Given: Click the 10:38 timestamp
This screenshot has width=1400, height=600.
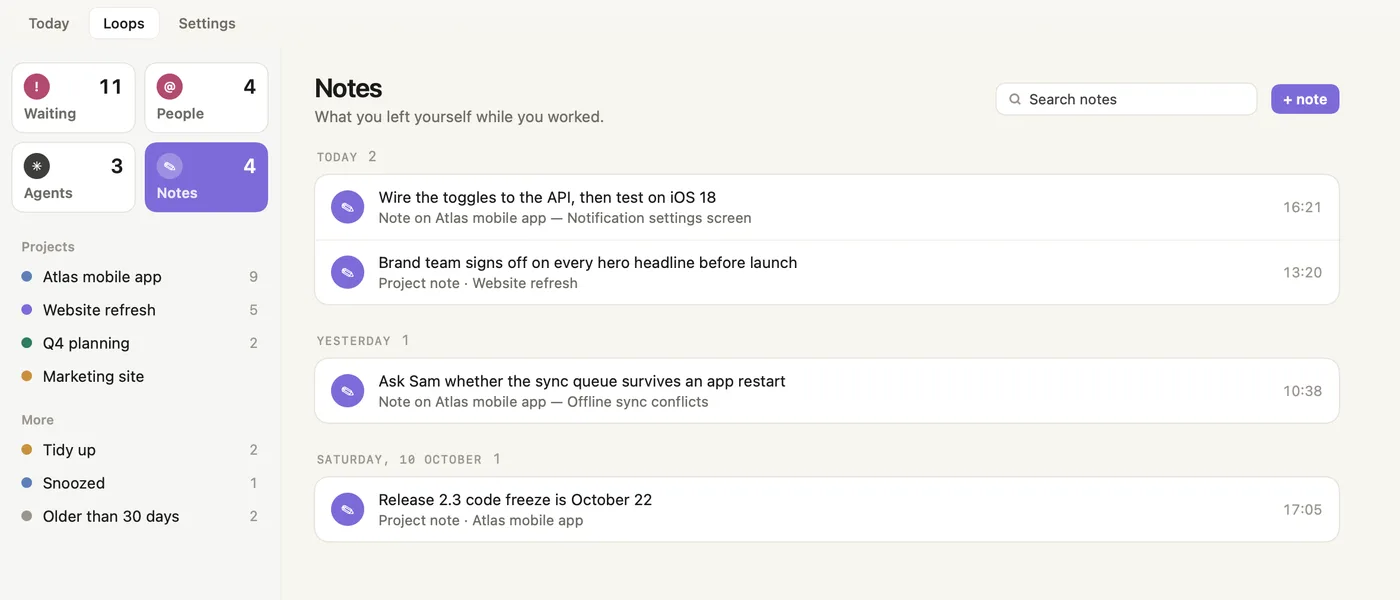Looking at the screenshot, I should click(1302, 391).
